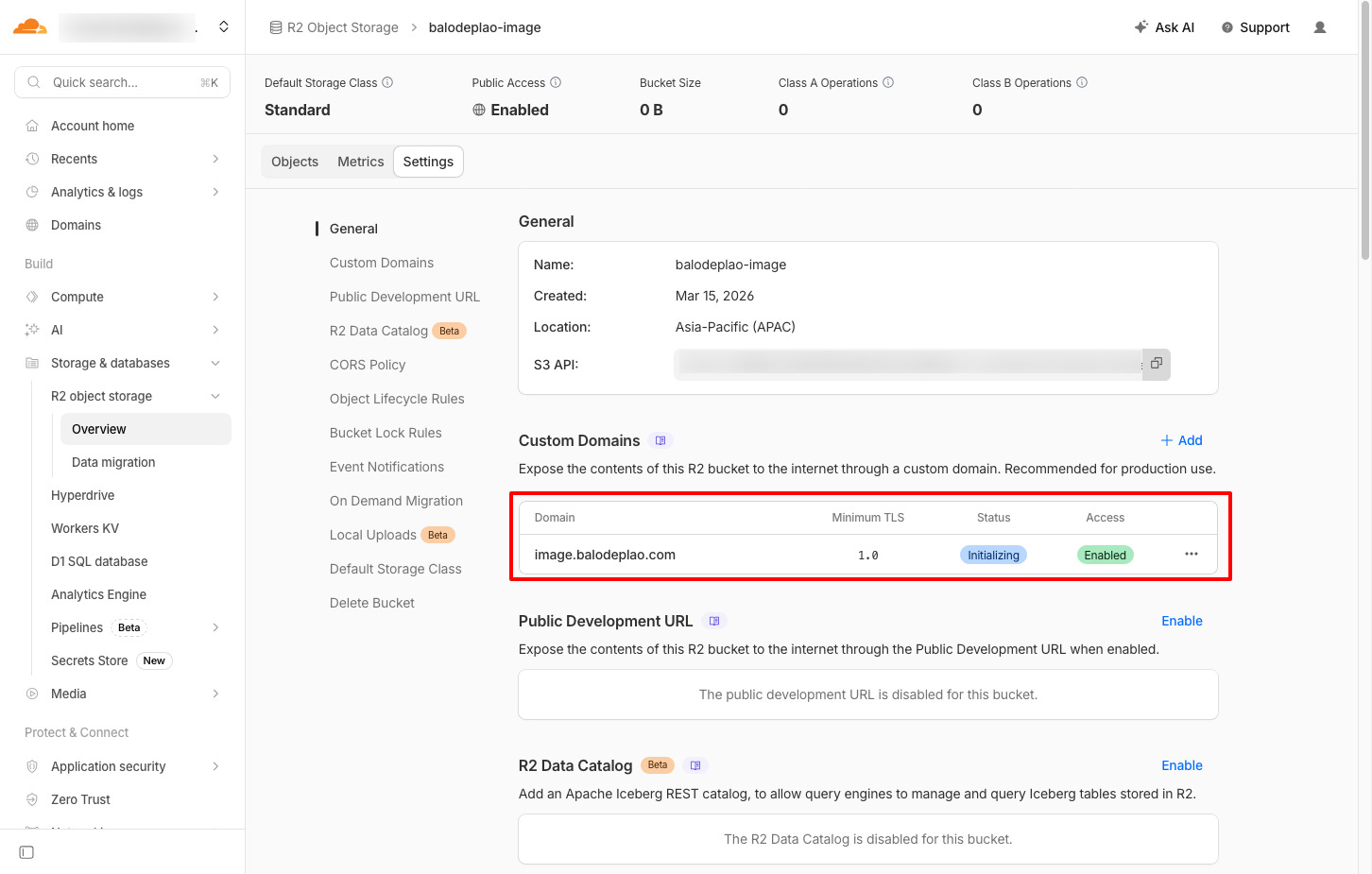
Task: Expand the Compute menu
Action: (x=215, y=298)
